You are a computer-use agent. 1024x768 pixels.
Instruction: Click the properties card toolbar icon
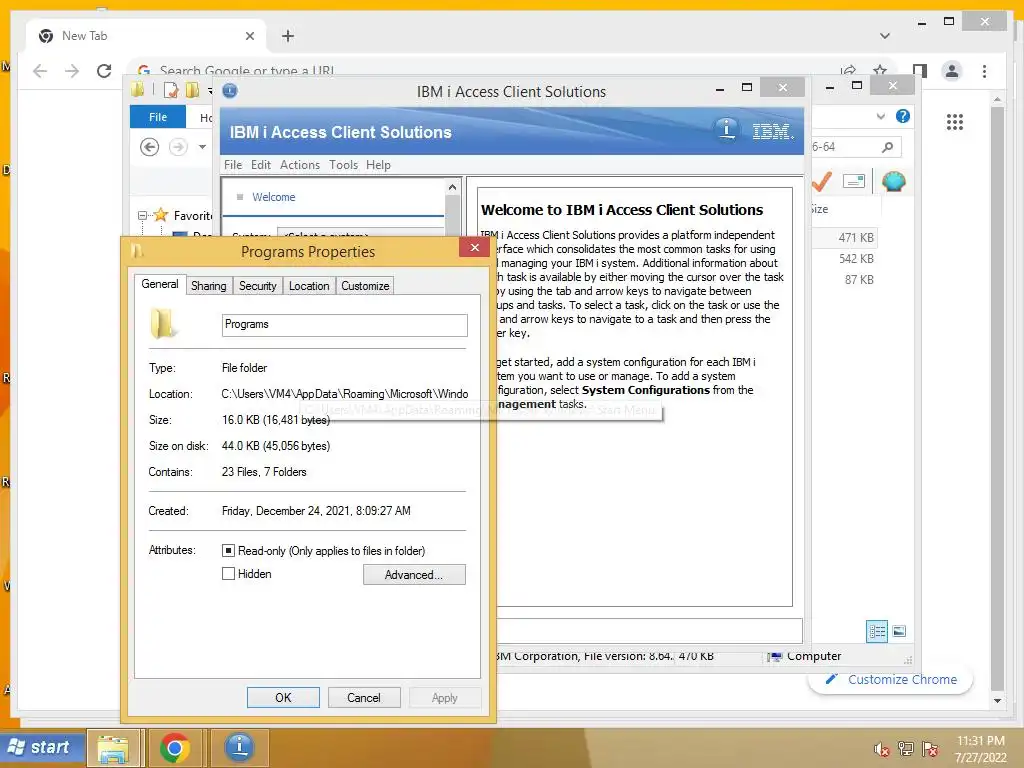854,181
